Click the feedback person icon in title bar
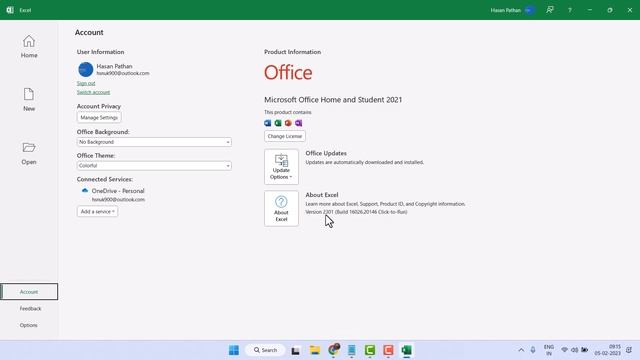Image resolution: width=640 pixels, height=360 pixels. point(550,10)
